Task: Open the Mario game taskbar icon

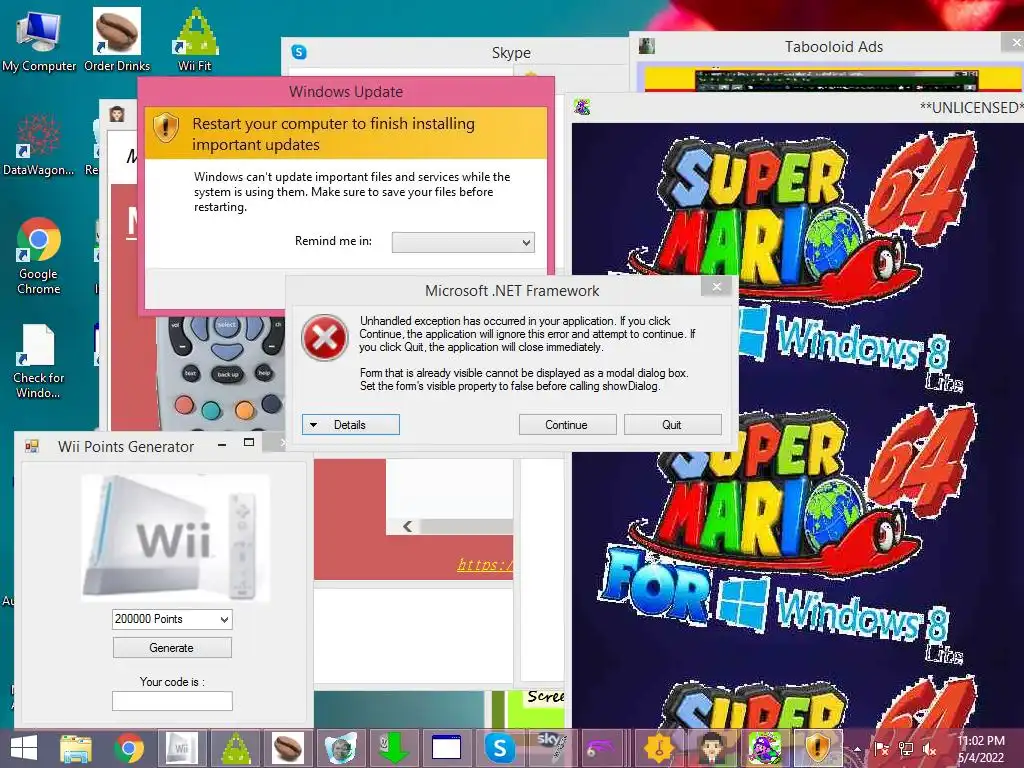Action: coord(765,748)
